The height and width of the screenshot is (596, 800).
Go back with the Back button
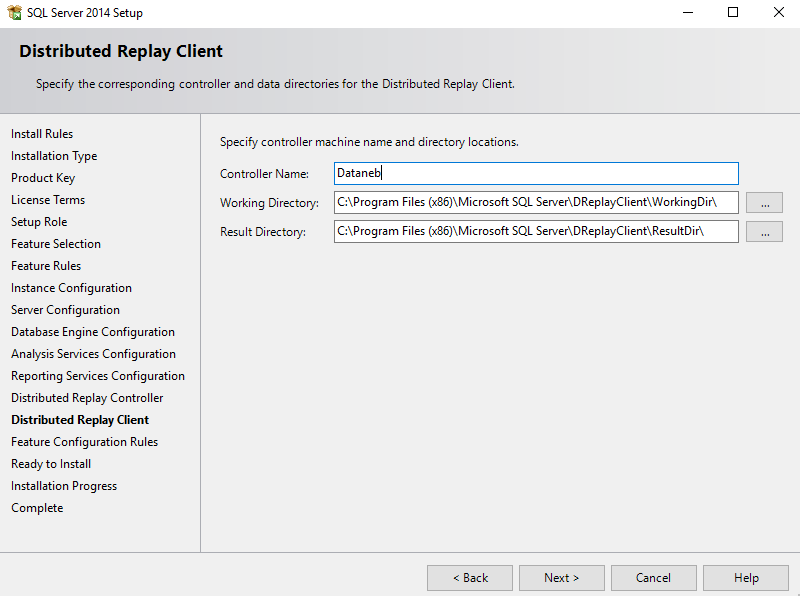pyautogui.click(x=470, y=578)
